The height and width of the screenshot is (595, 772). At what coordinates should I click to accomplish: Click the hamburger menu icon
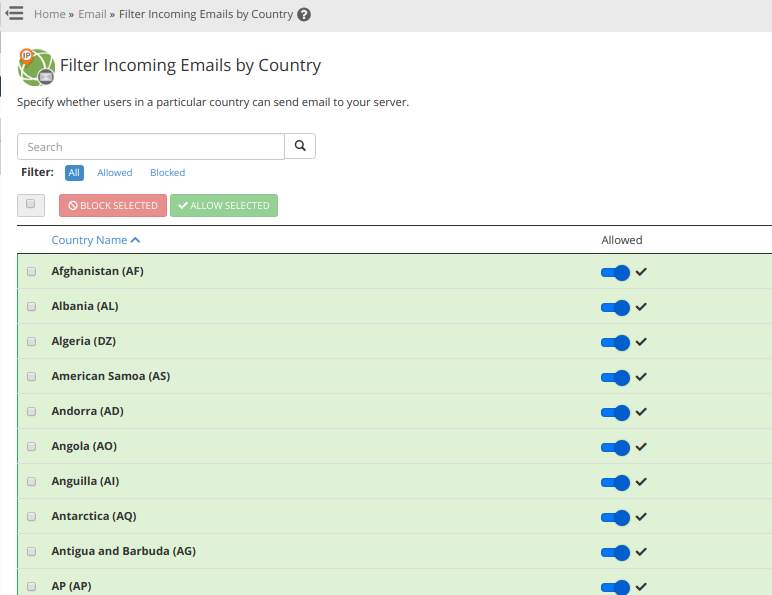[x=14, y=14]
